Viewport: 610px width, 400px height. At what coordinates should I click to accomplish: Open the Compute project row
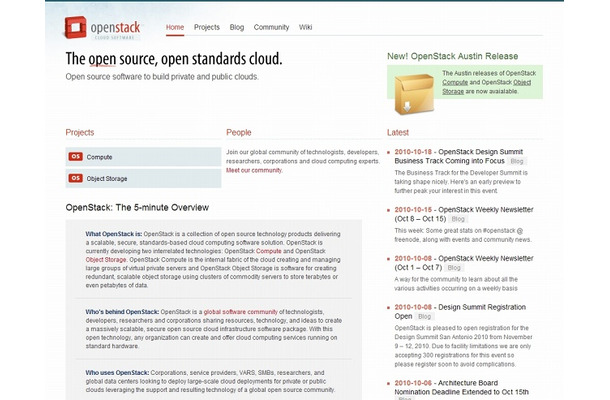pos(143,157)
